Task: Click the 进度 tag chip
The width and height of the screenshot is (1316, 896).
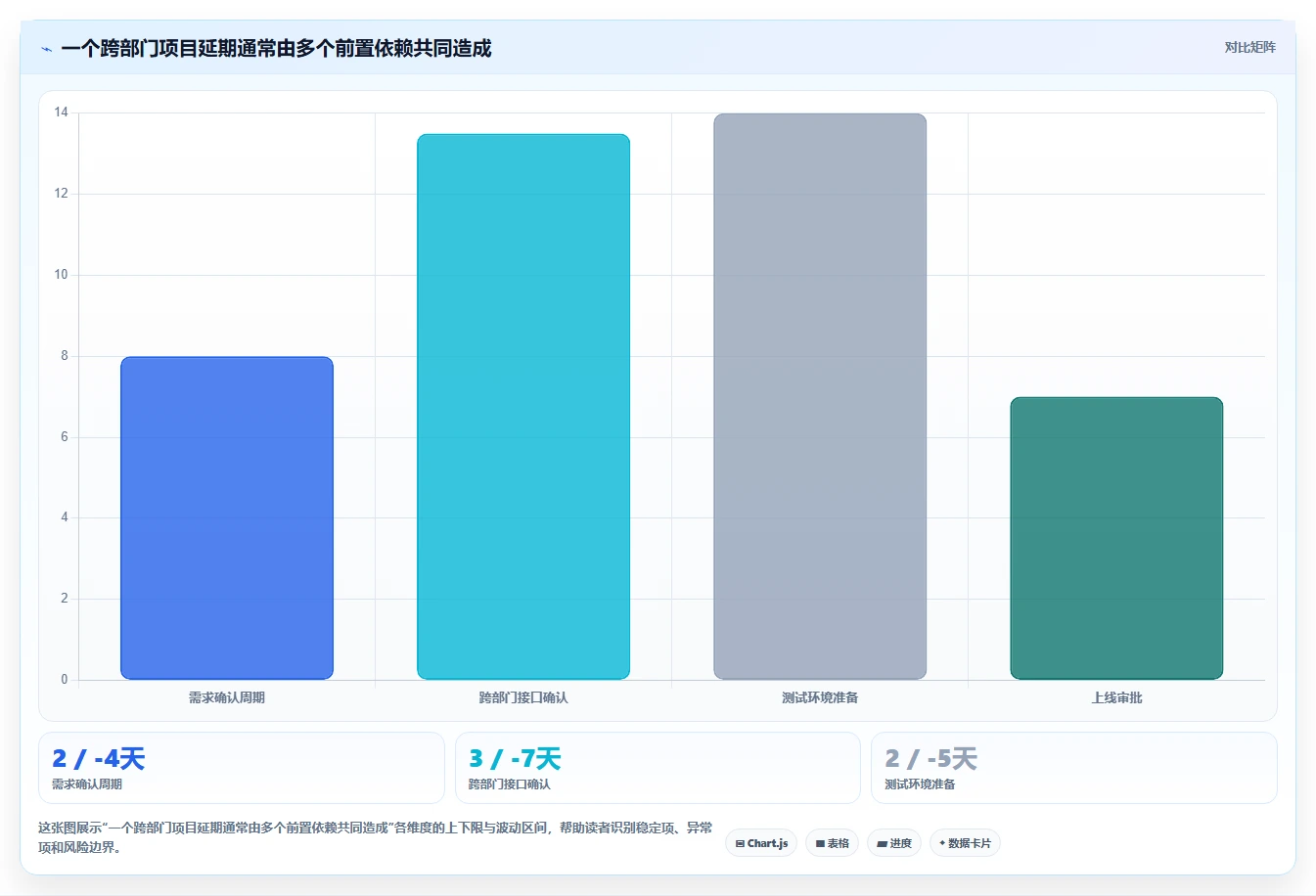Action: click(894, 843)
